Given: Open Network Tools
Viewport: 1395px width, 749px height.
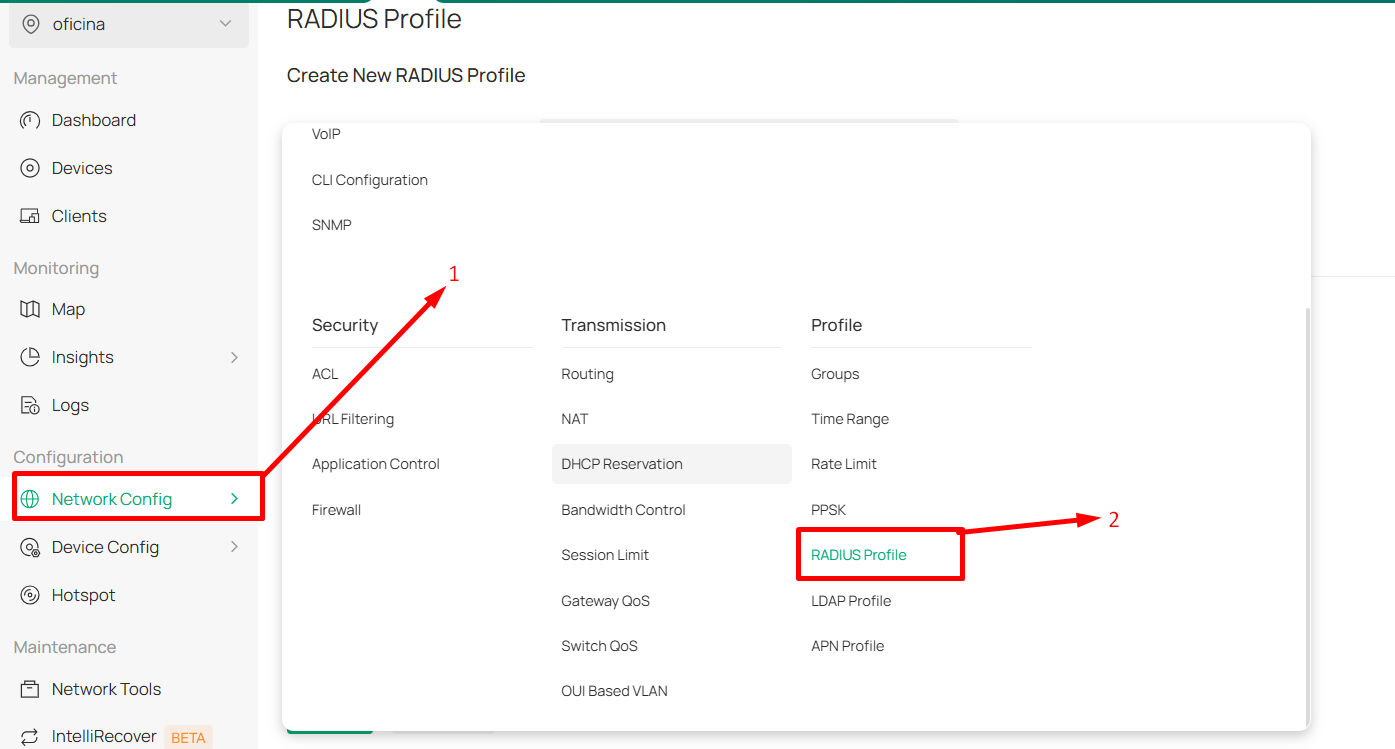Looking at the screenshot, I should 106,689.
